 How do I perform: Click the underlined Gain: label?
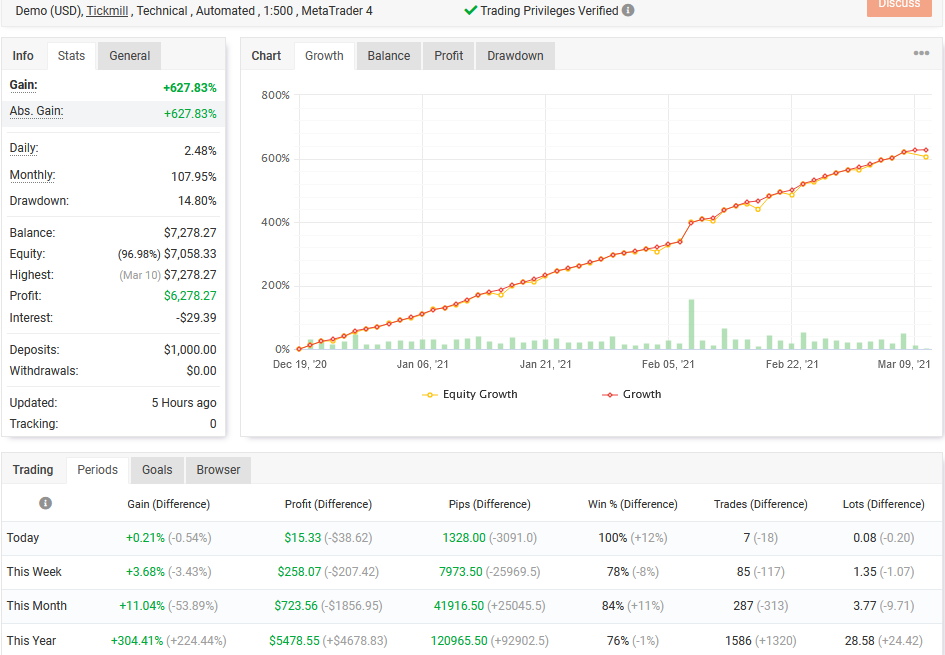(24, 85)
